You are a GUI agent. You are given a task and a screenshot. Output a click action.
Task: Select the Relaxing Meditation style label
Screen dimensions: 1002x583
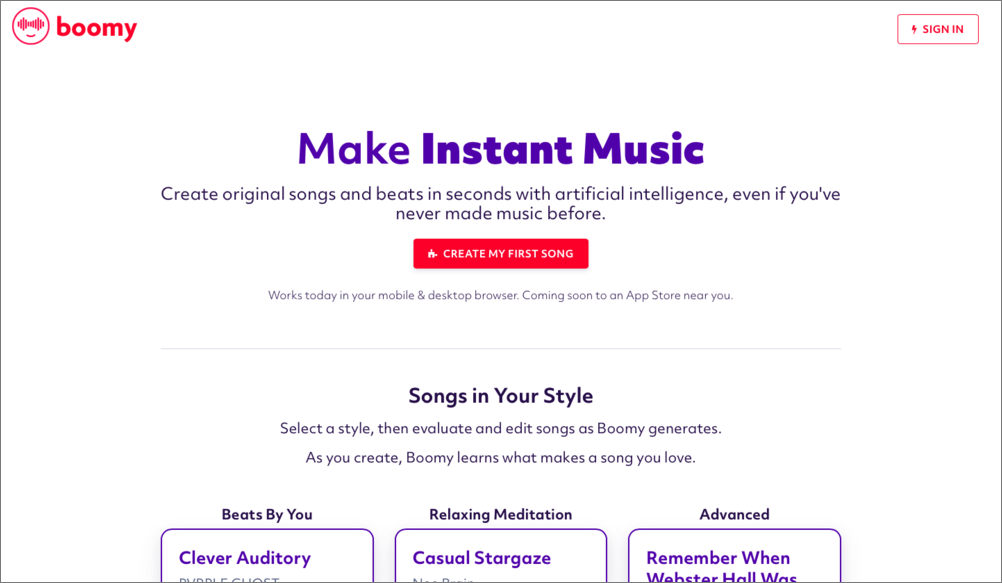coord(500,514)
